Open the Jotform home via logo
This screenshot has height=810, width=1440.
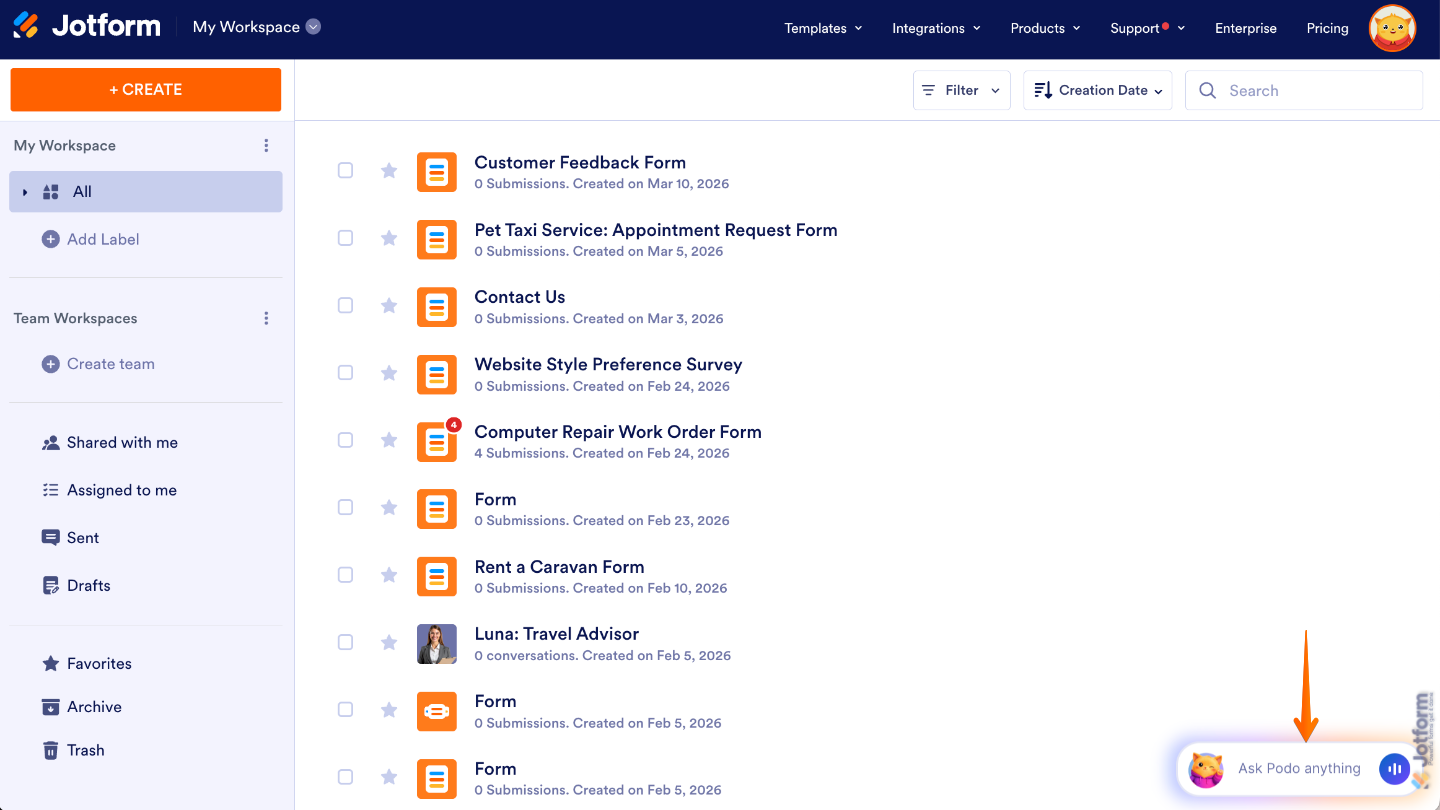86,26
